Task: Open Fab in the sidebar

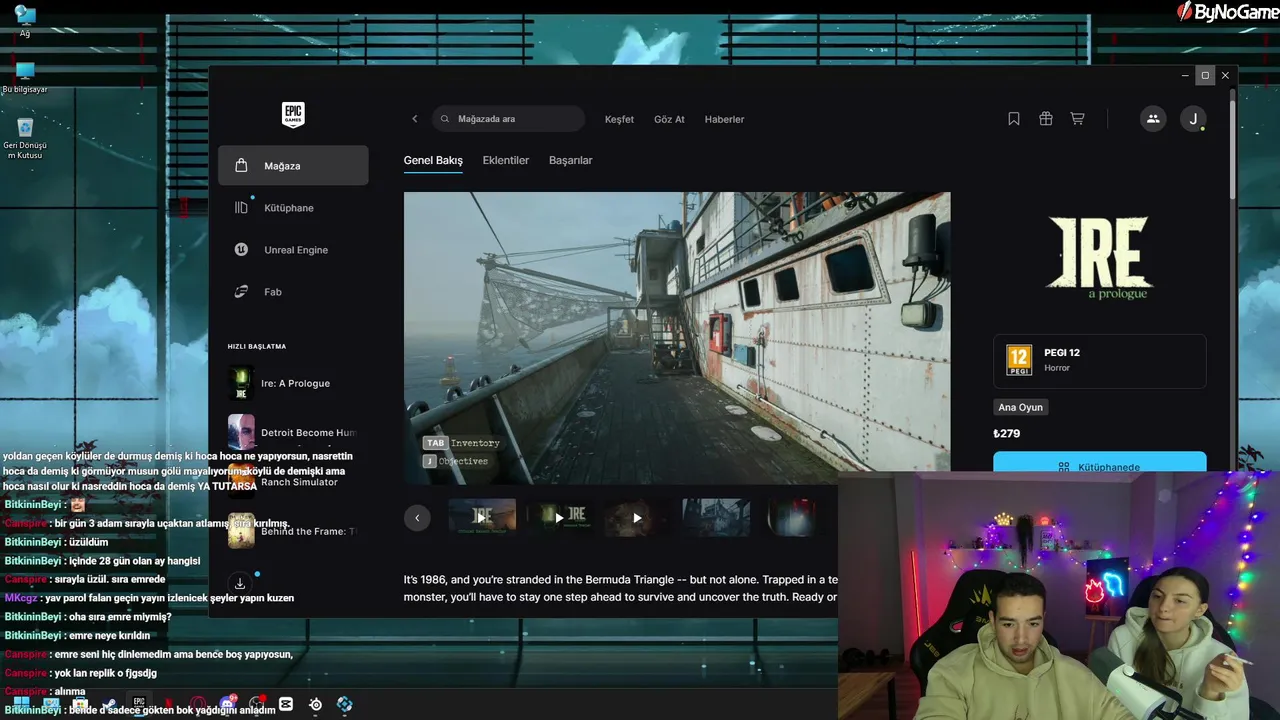Action: click(x=293, y=292)
